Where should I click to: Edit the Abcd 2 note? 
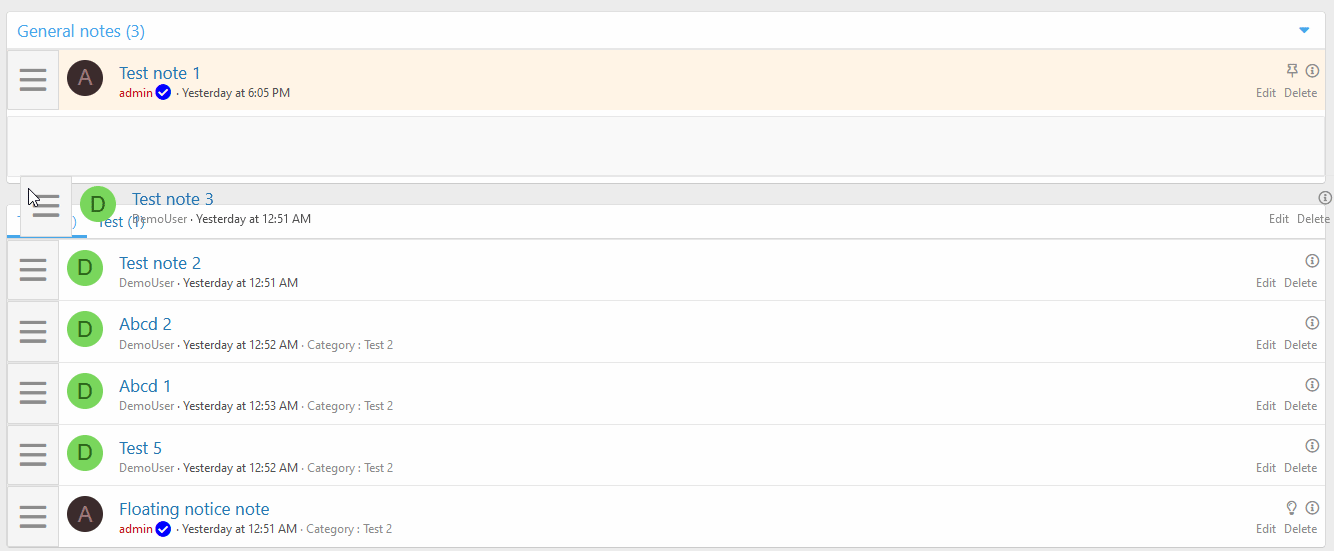[1266, 345]
